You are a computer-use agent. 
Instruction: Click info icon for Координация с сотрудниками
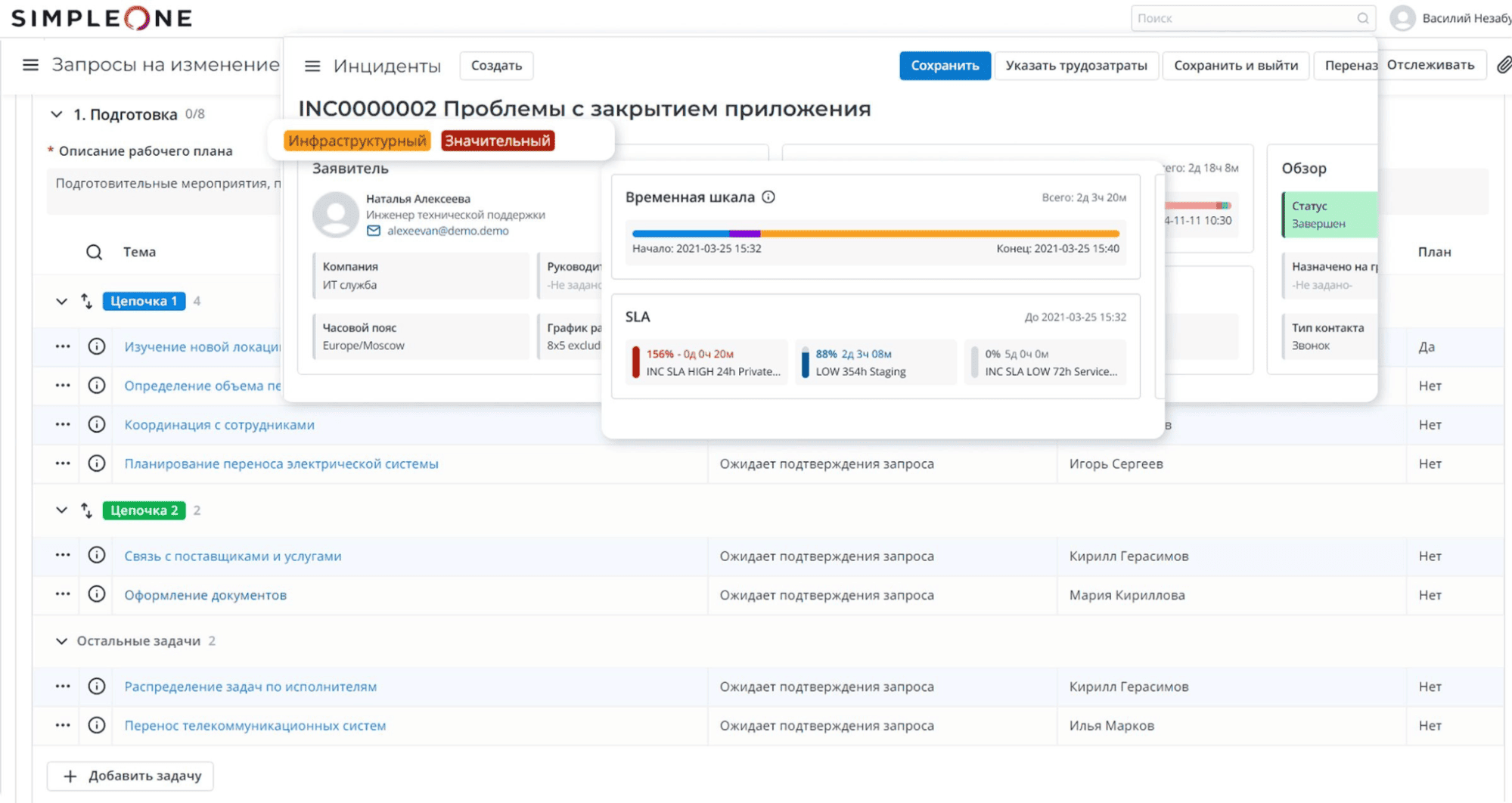point(96,424)
